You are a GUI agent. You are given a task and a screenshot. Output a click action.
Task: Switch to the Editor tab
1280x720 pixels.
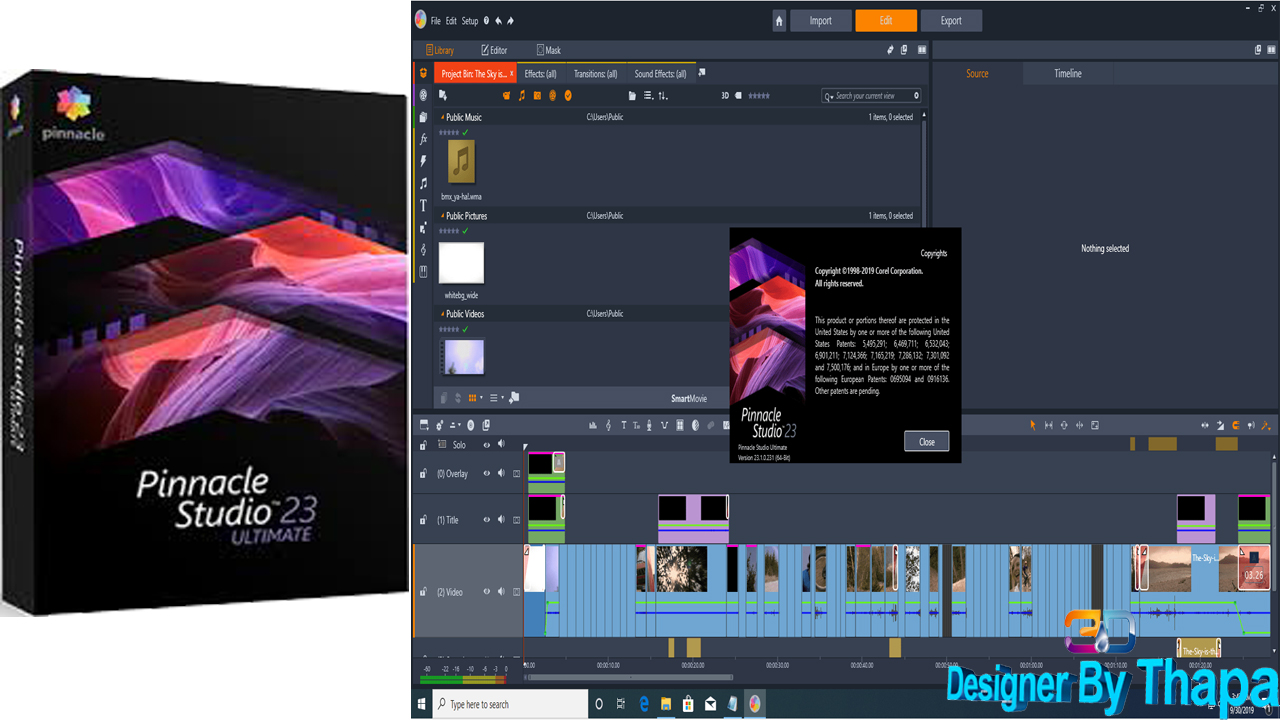494,50
